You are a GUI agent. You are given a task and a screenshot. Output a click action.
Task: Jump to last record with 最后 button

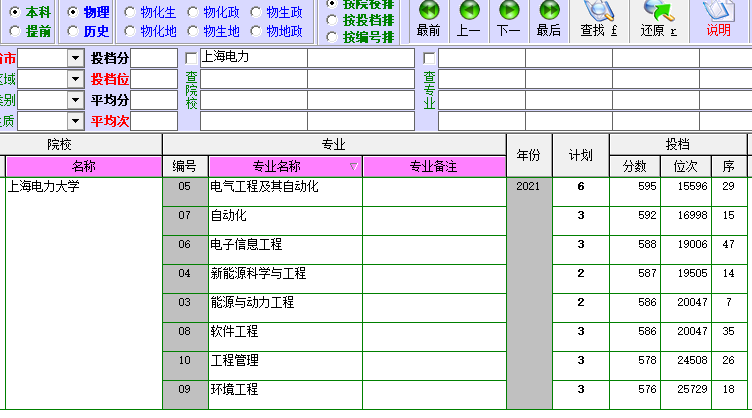549,20
